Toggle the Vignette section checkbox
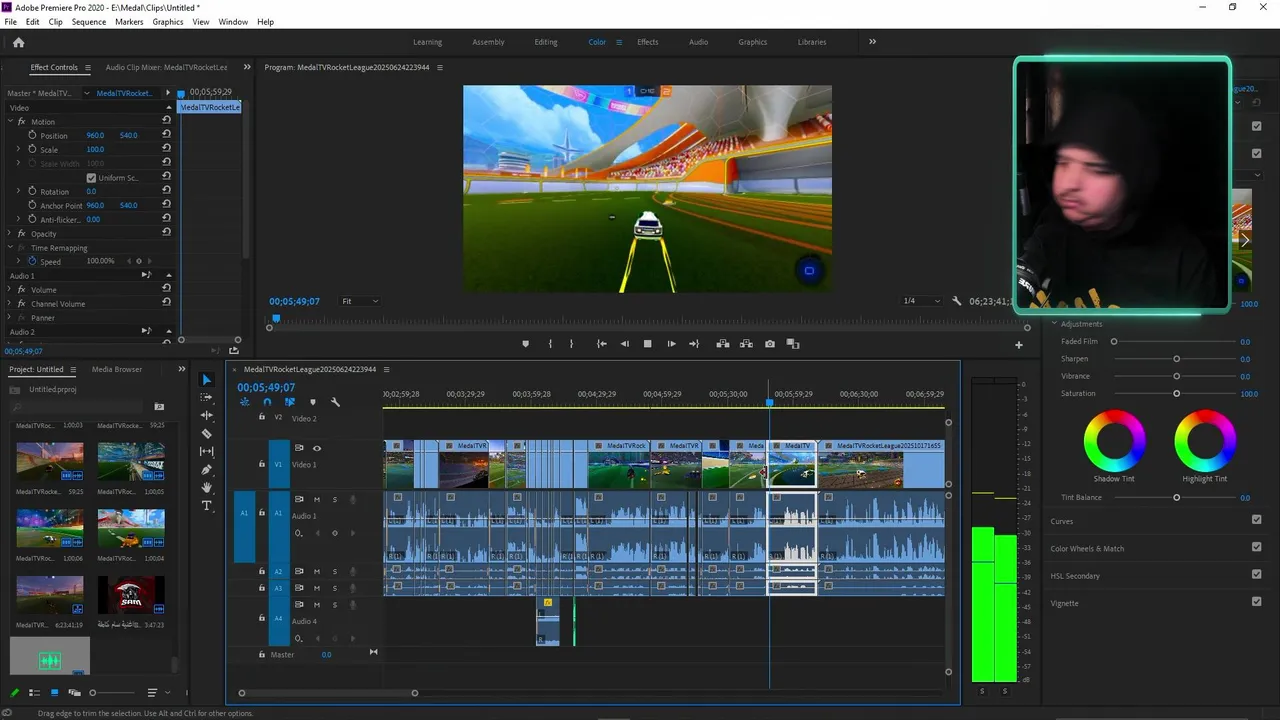Screen dimensions: 1280x720 [x=1257, y=602]
